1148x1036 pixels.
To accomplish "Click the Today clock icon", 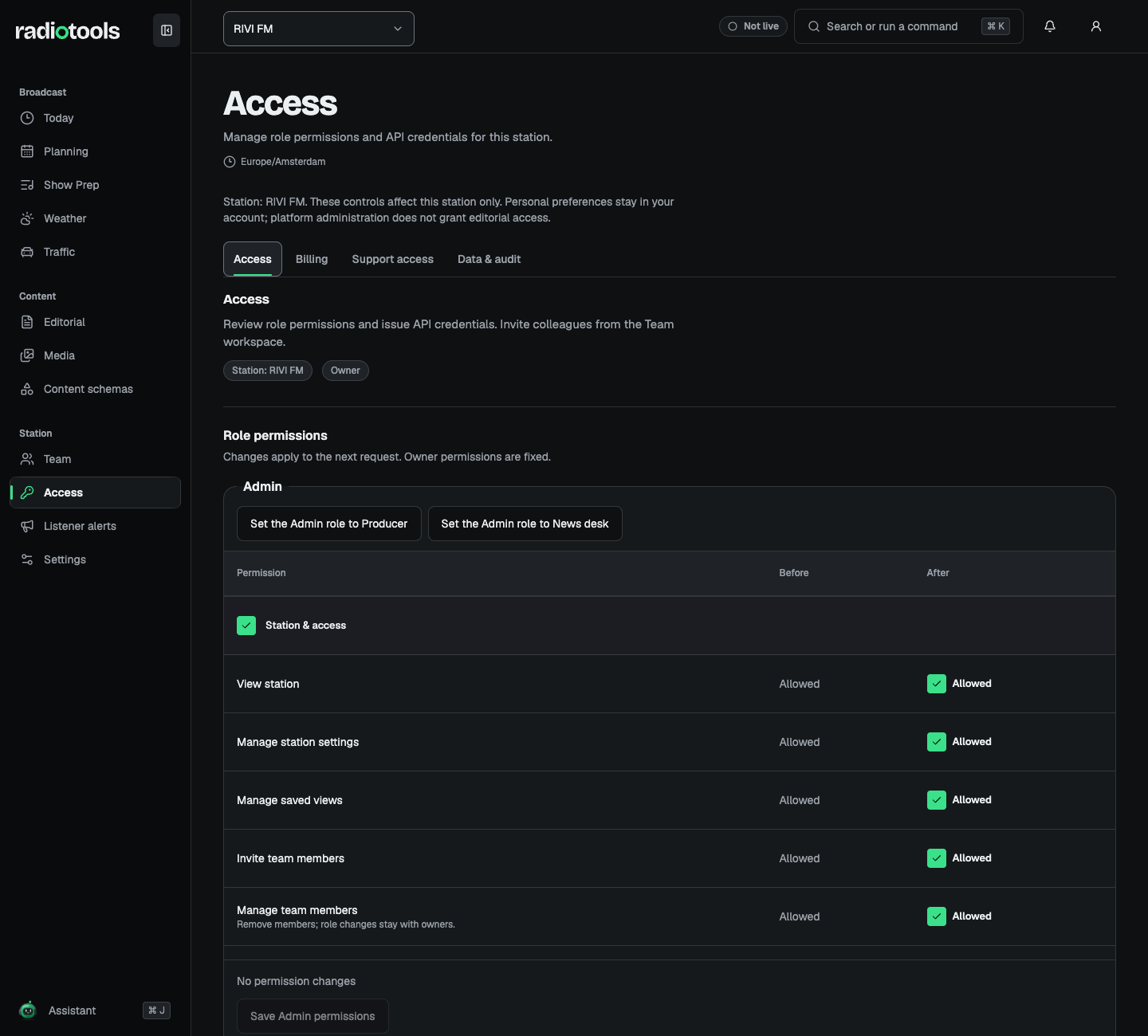I will click(x=27, y=118).
